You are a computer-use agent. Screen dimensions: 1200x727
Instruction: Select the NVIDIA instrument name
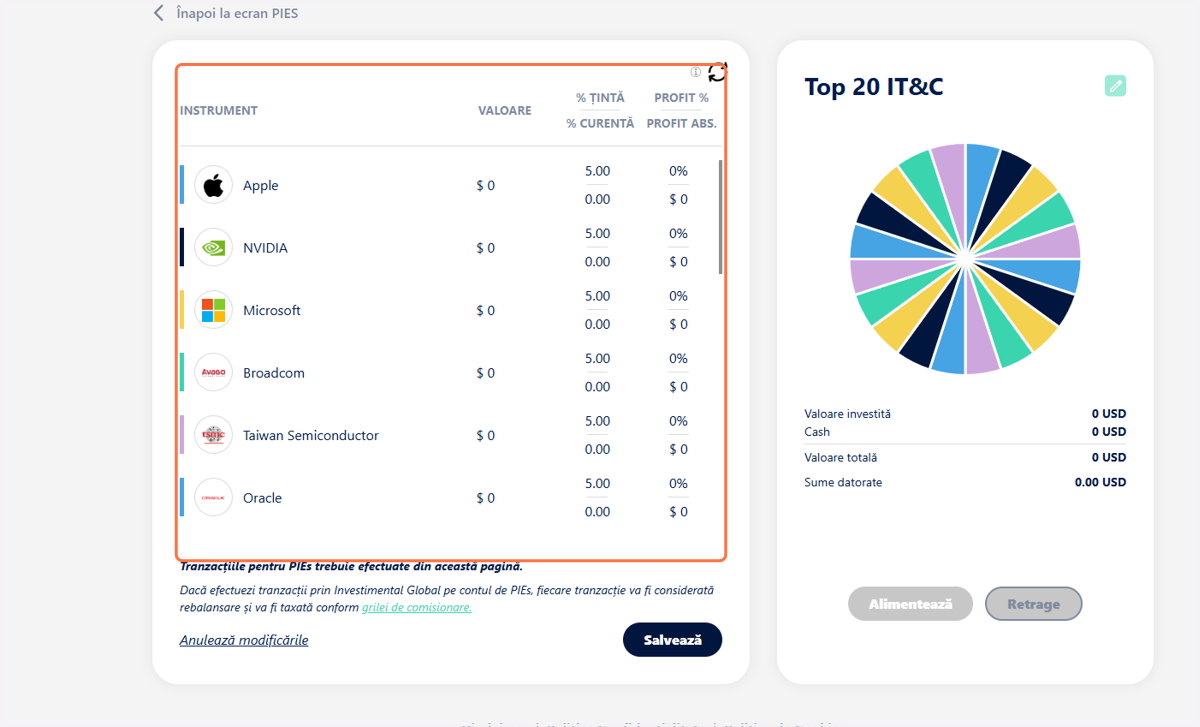(x=265, y=248)
